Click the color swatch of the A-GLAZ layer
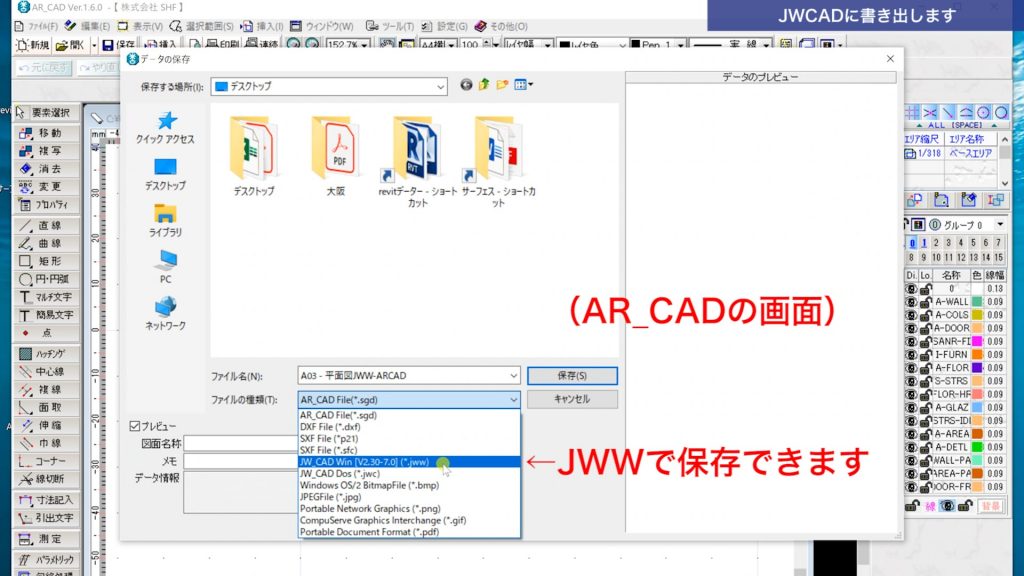The height and width of the screenshot is (576, 1024). pyautogui.click(x=977, y=406)
